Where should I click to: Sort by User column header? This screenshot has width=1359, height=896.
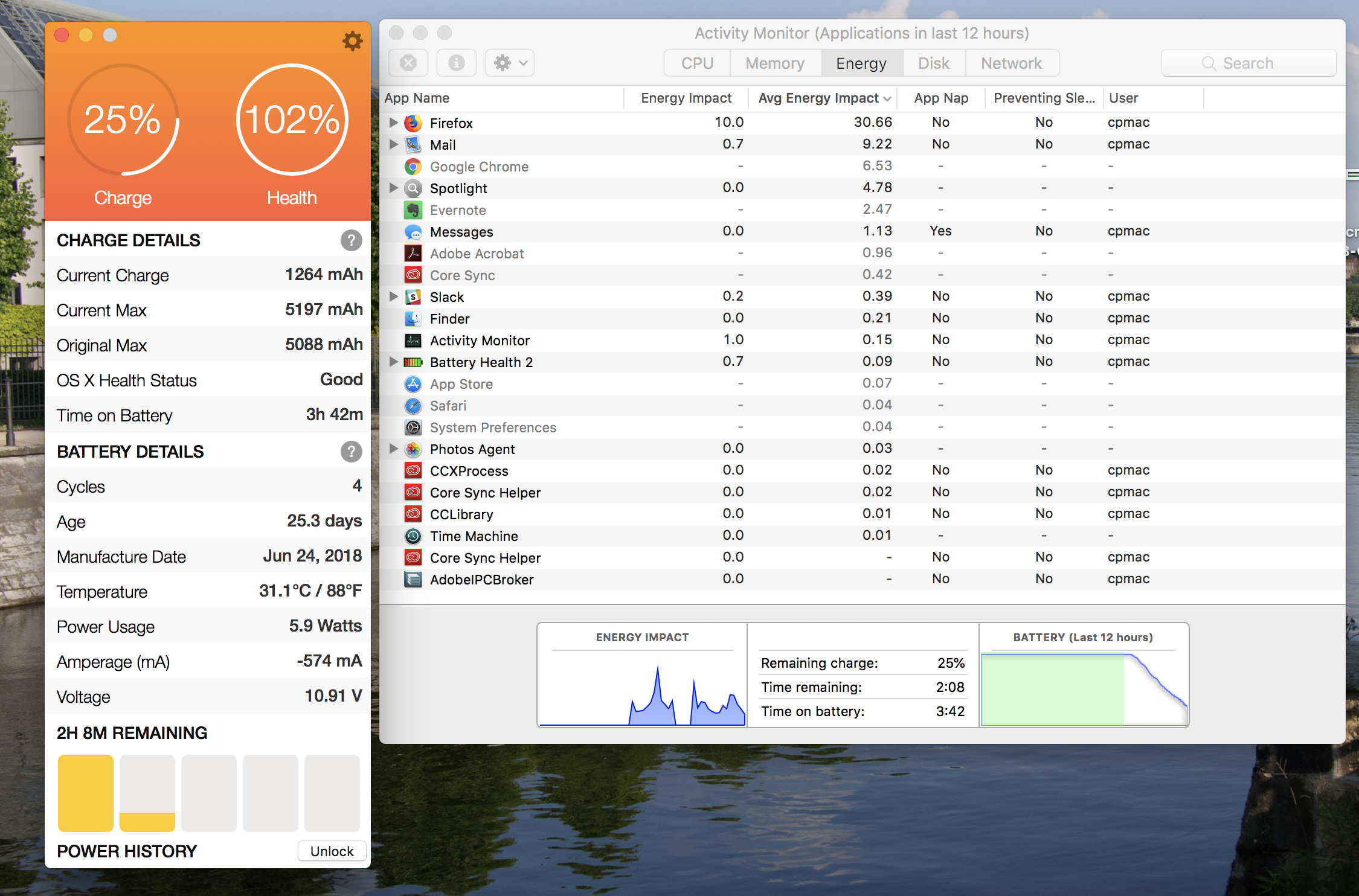click(1154, 98)
